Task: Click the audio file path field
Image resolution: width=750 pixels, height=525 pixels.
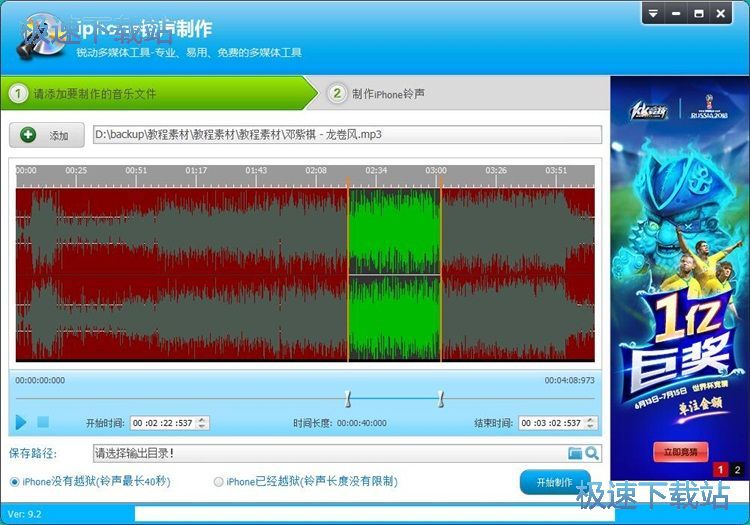Action: pos(347,135)
